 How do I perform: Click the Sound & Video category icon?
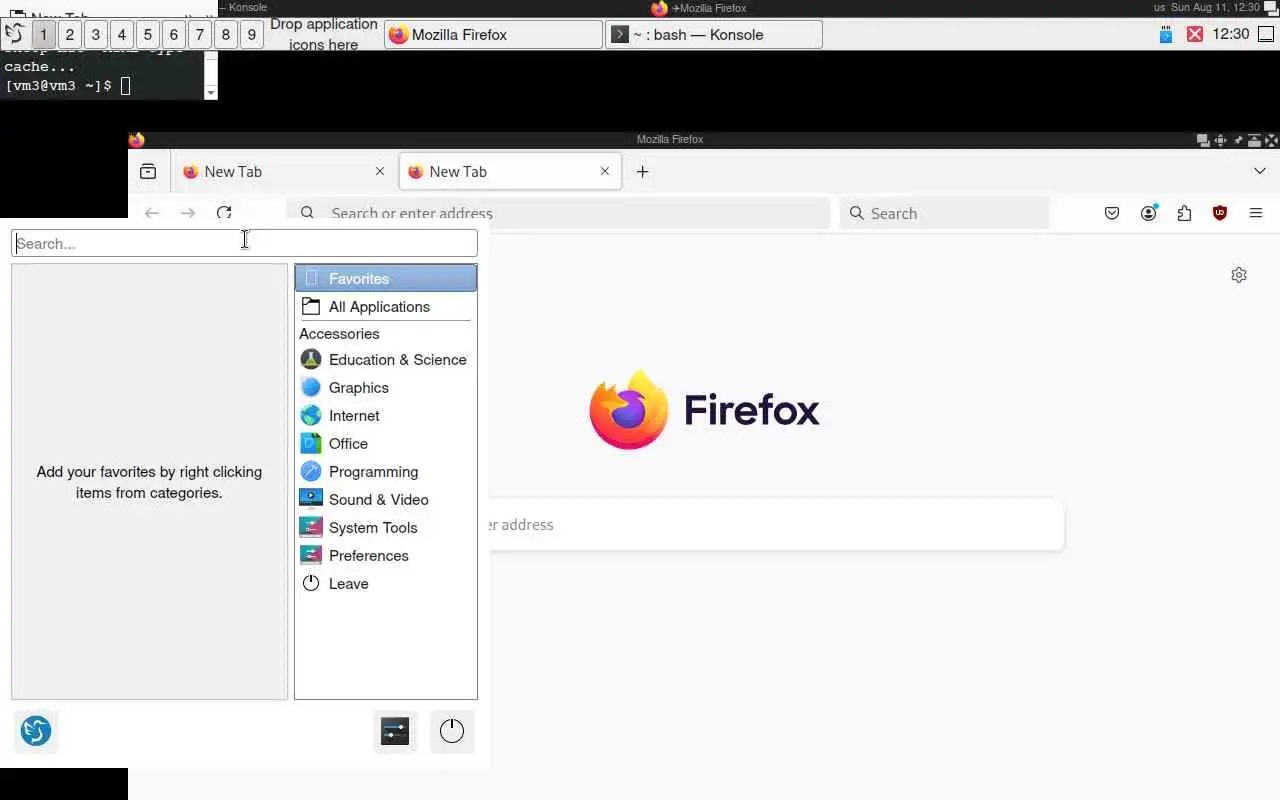pyautogui.click(x=311, y=500)
